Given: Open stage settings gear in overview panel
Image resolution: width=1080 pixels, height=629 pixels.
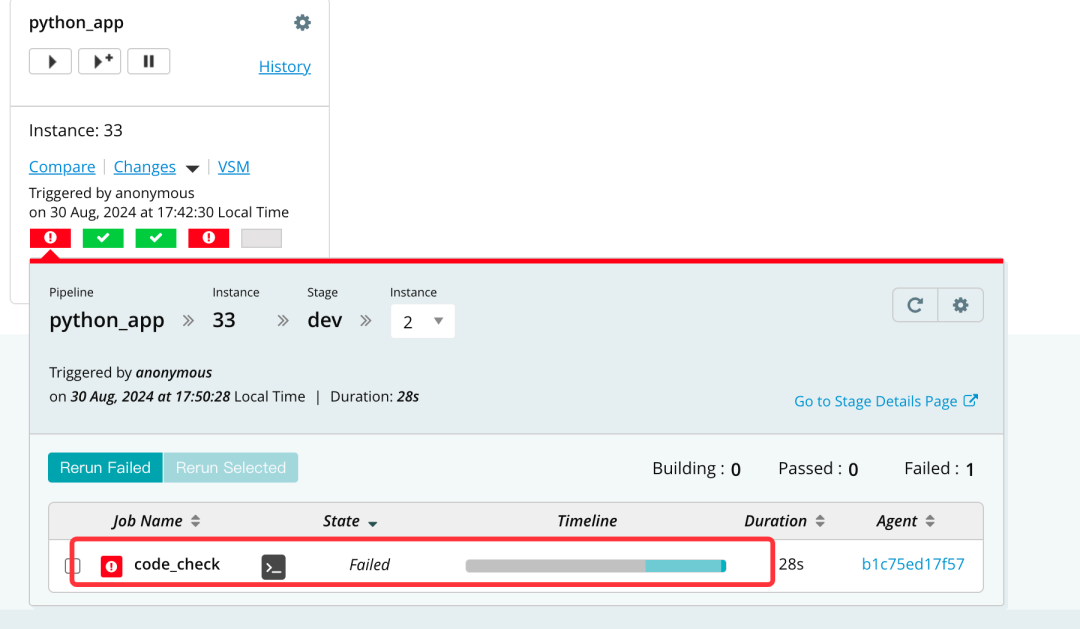Looking at the screenshot, I should click(961, 305).
